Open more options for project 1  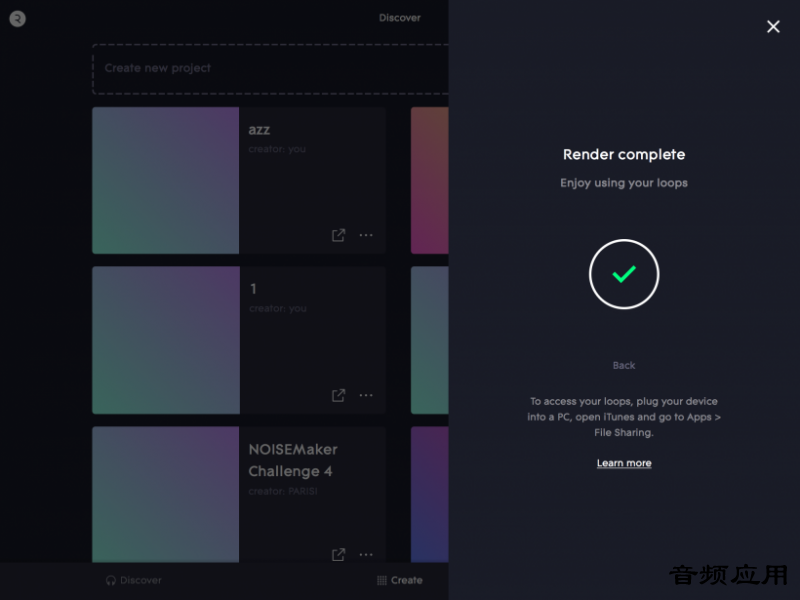tap(366, 395)
